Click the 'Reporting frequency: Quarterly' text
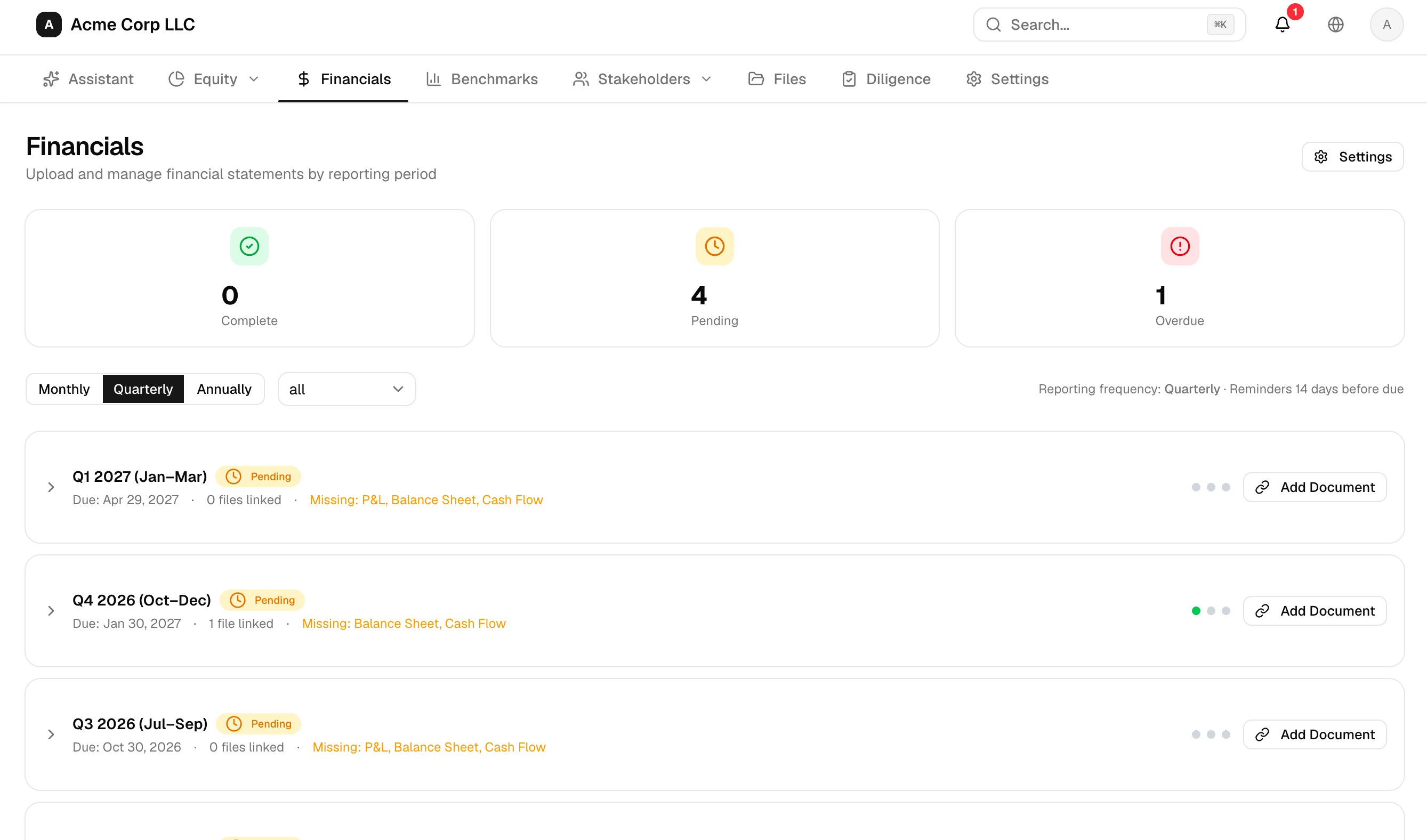The width and height of the screenshot is (1427, 840). point(1129,389)
